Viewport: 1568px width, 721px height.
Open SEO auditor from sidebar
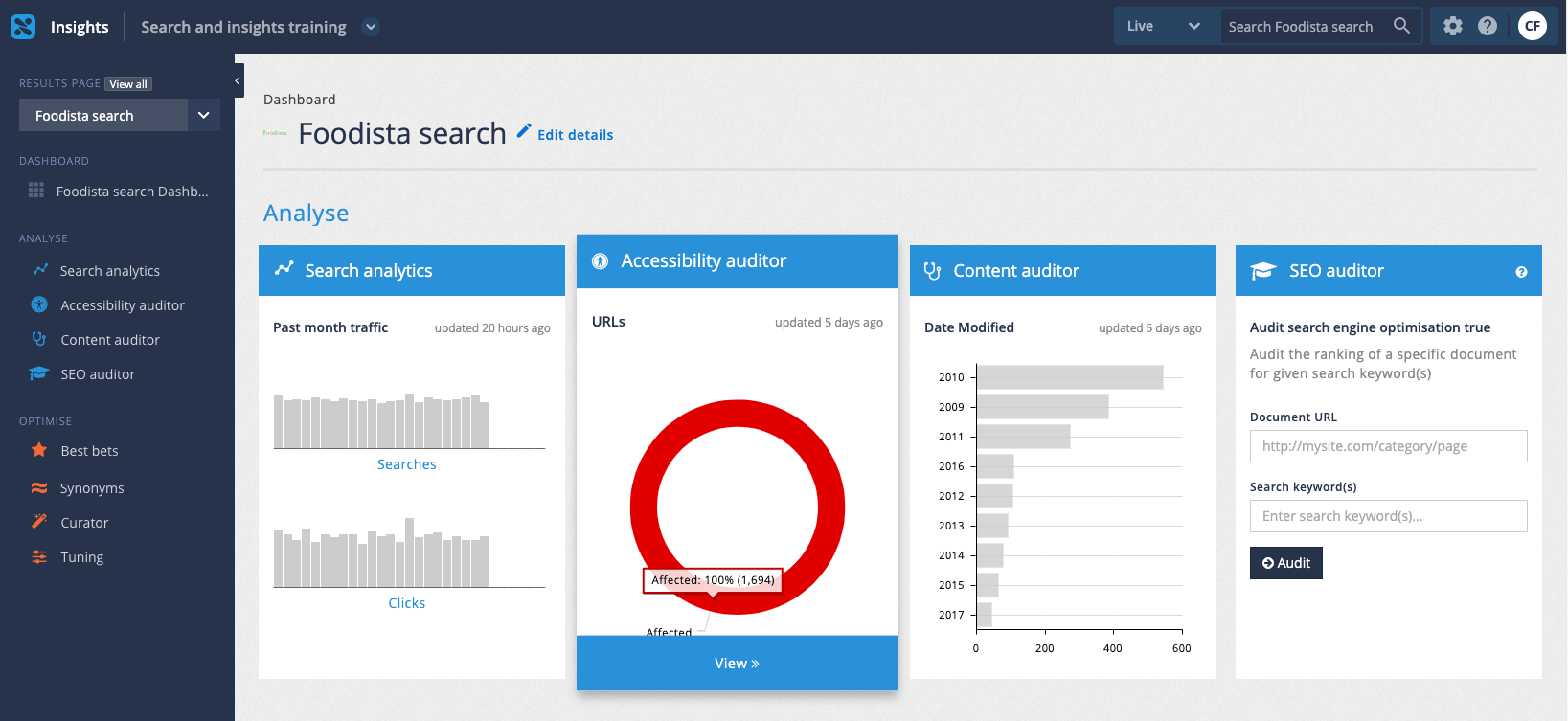pyautogui.click(x=98, y=373)
